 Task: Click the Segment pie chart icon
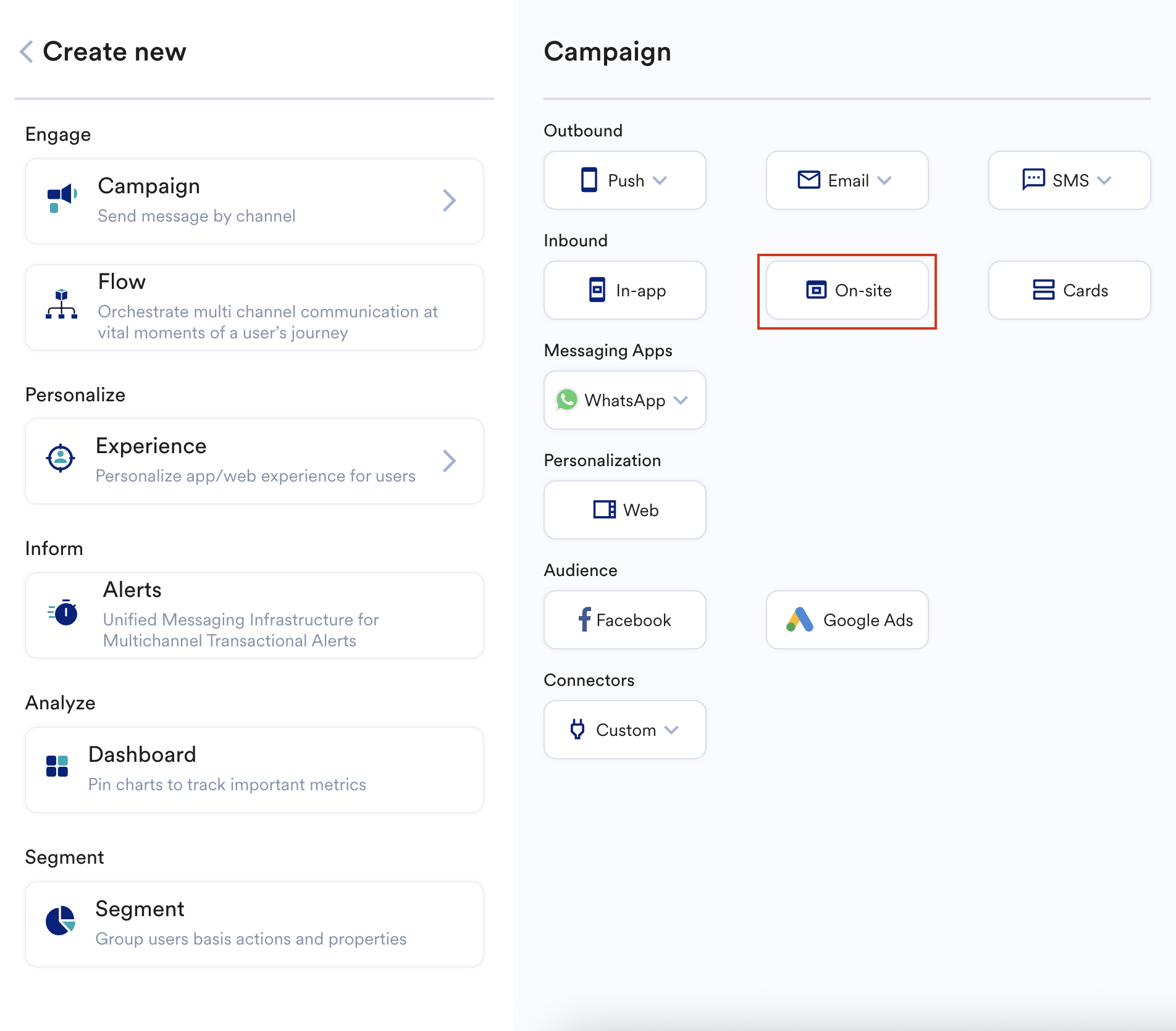coord(61,920)
